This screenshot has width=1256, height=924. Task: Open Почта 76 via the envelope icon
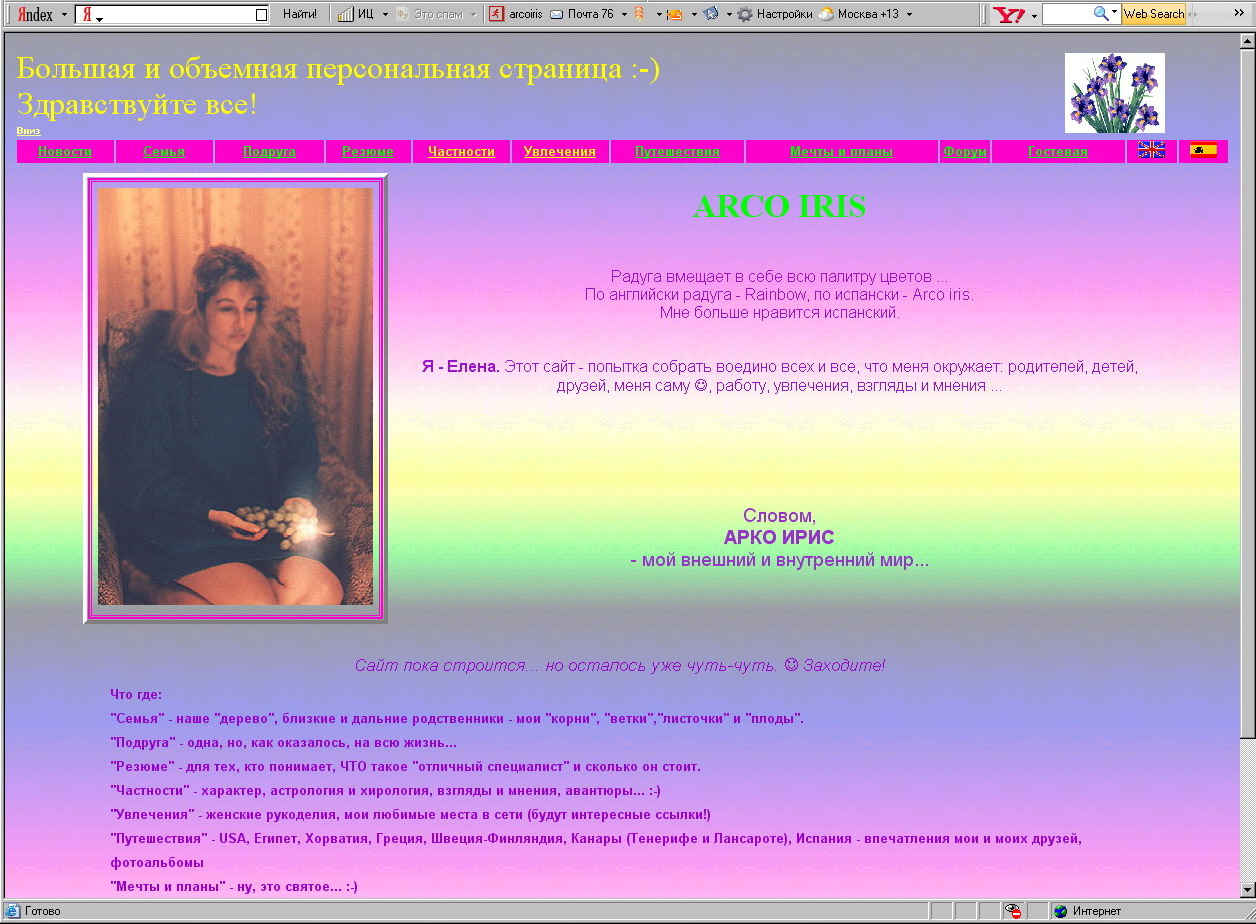(556, 13)
